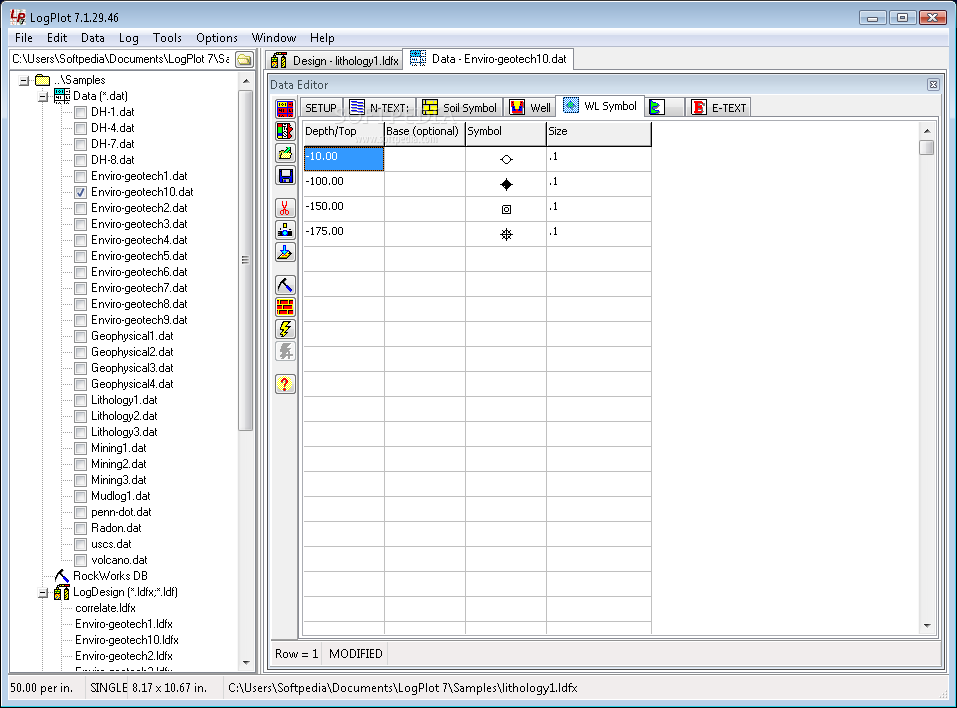Click the Base (optional) column header
This screenshot has width=957, height=708.
tap(425, 134)
